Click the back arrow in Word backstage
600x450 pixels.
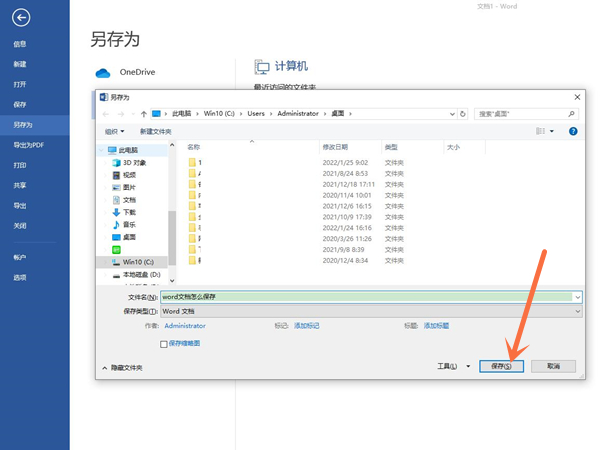21,18
